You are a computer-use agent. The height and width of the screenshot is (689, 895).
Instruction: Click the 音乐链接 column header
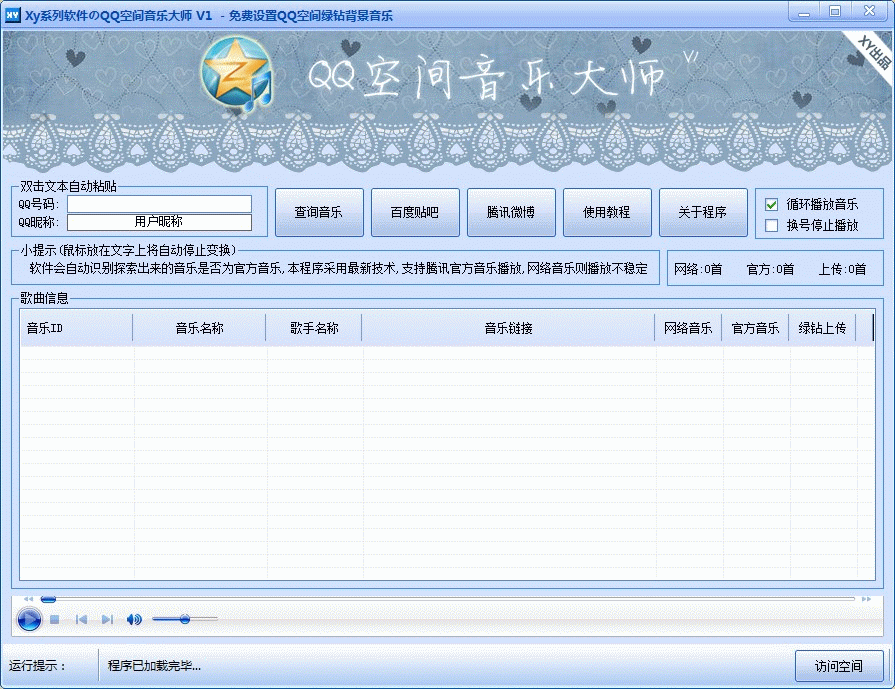pos(508,328)
